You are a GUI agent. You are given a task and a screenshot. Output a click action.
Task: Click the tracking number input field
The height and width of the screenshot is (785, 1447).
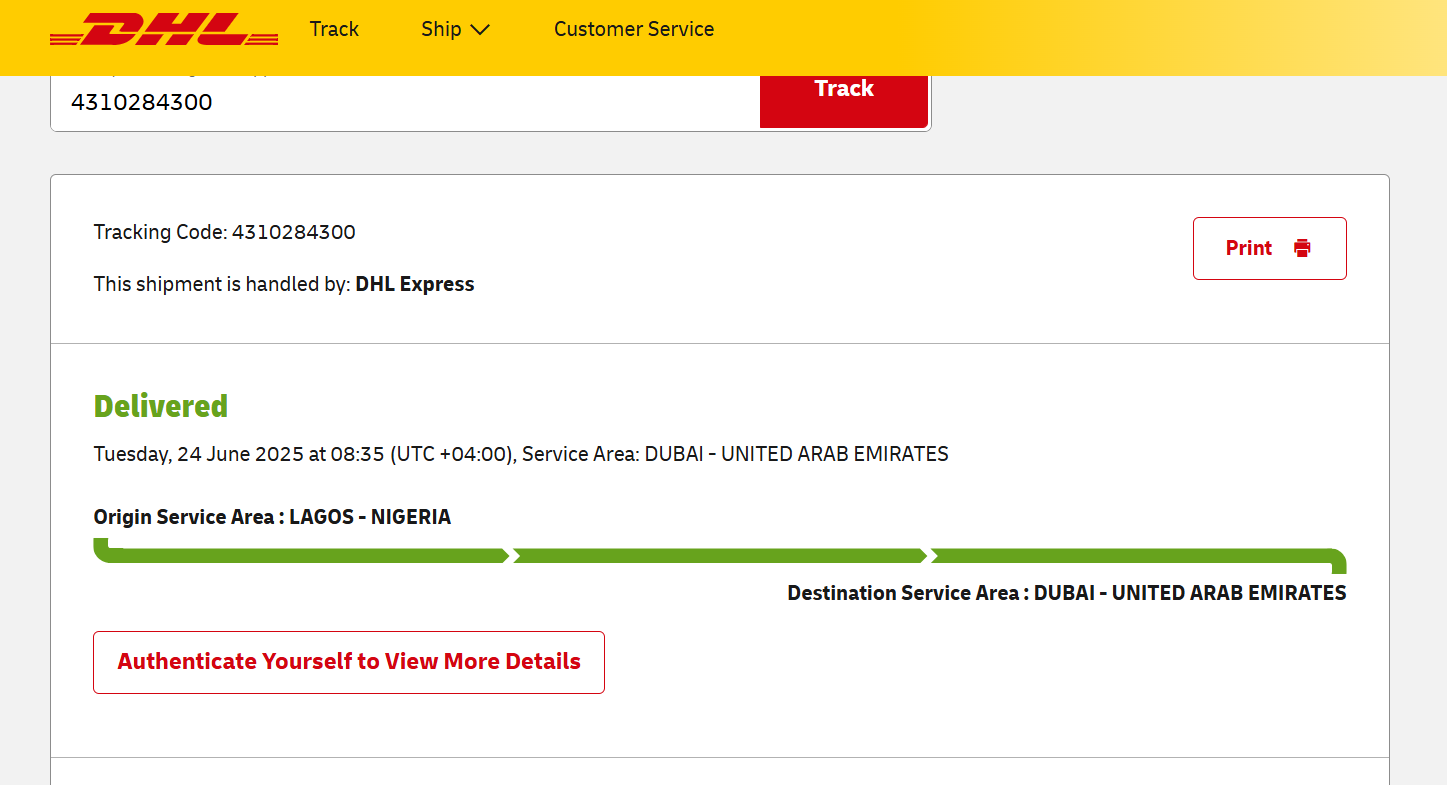coord(405,102)
